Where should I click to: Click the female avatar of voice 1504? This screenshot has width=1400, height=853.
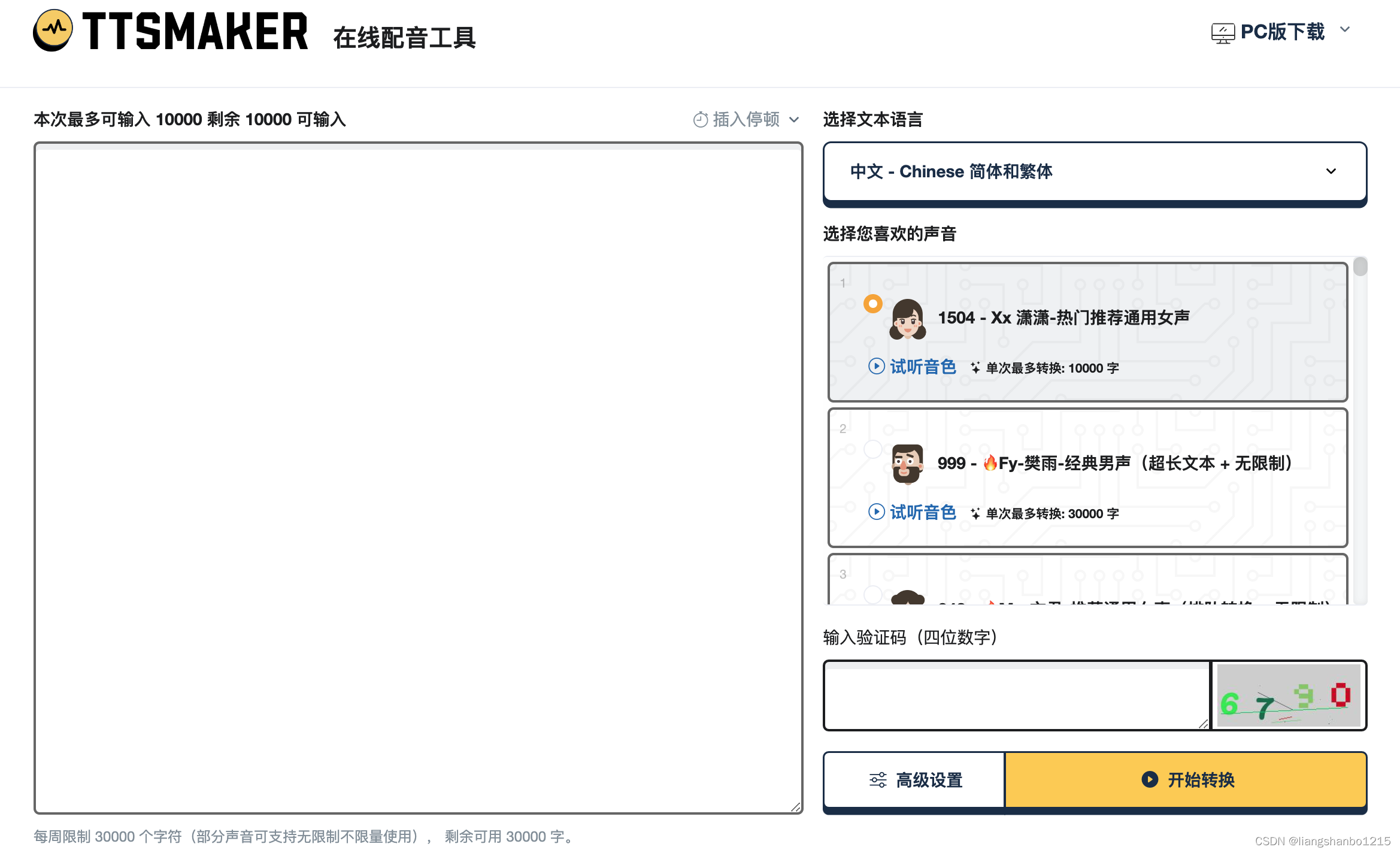pos(907,319)
